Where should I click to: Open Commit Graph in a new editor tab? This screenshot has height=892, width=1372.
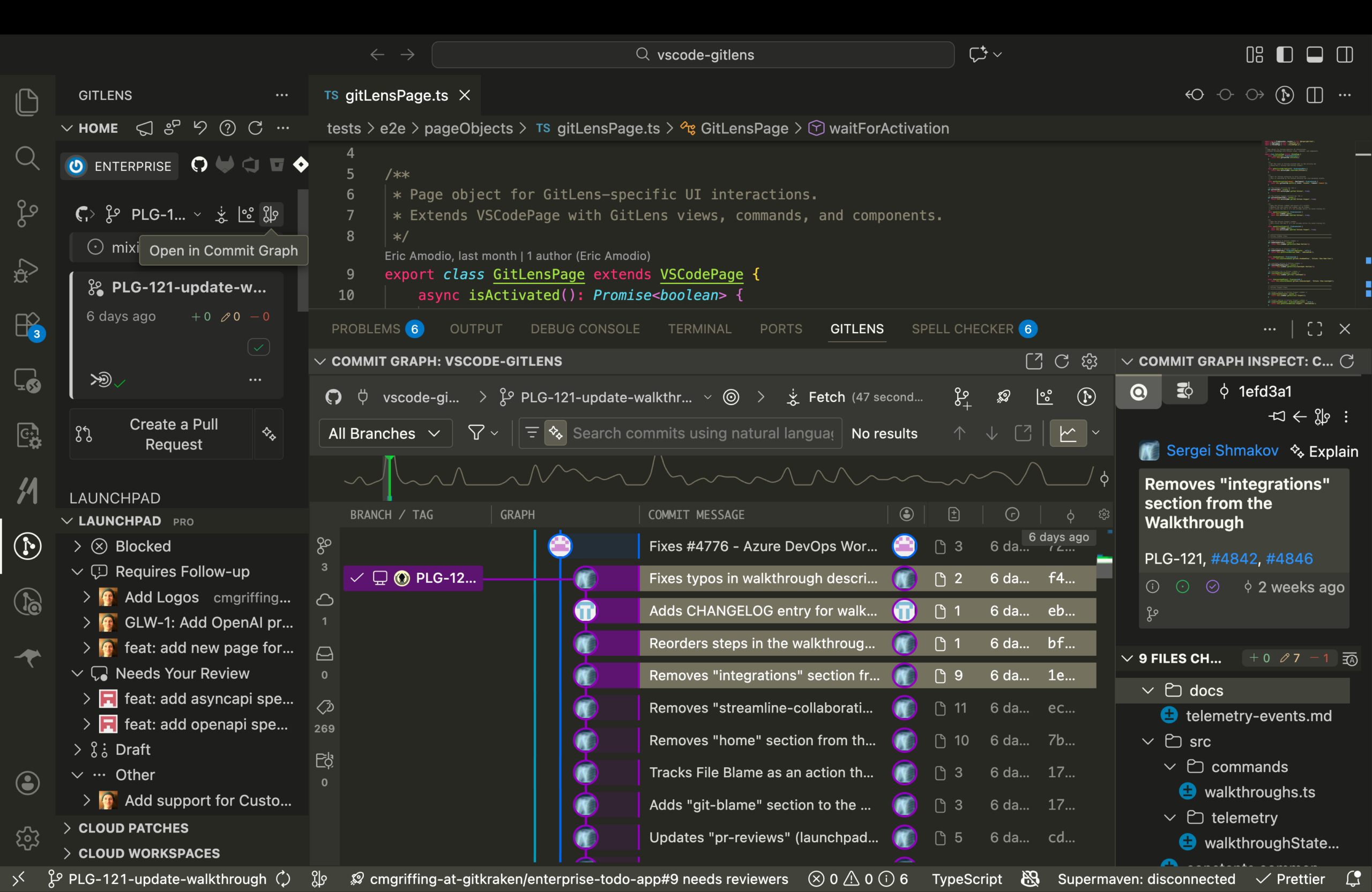pos(1034,361)
